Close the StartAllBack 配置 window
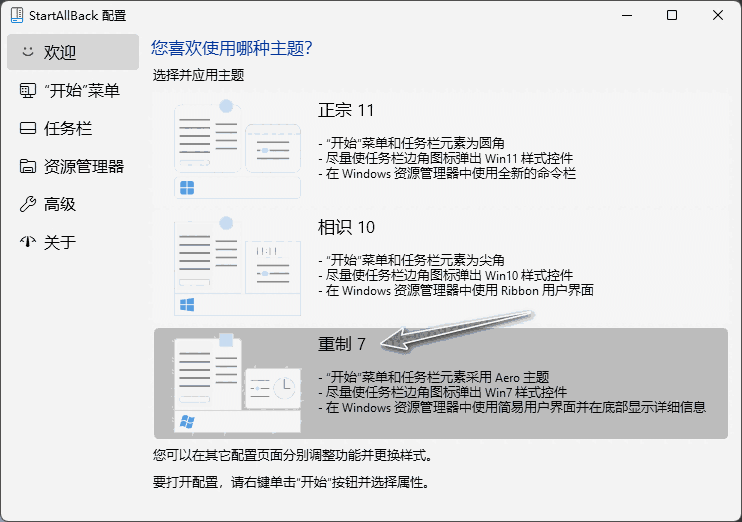 (x=717, y=15)
